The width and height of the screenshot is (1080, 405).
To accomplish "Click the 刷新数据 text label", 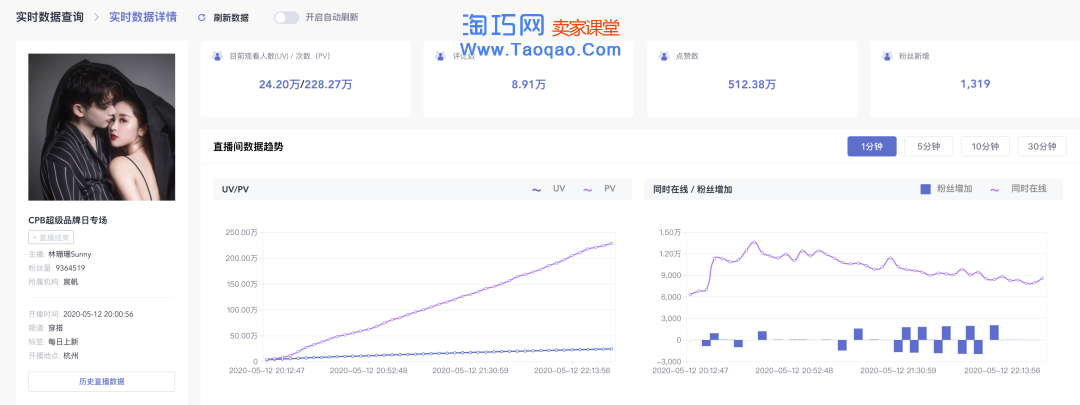I will (231, 18).
